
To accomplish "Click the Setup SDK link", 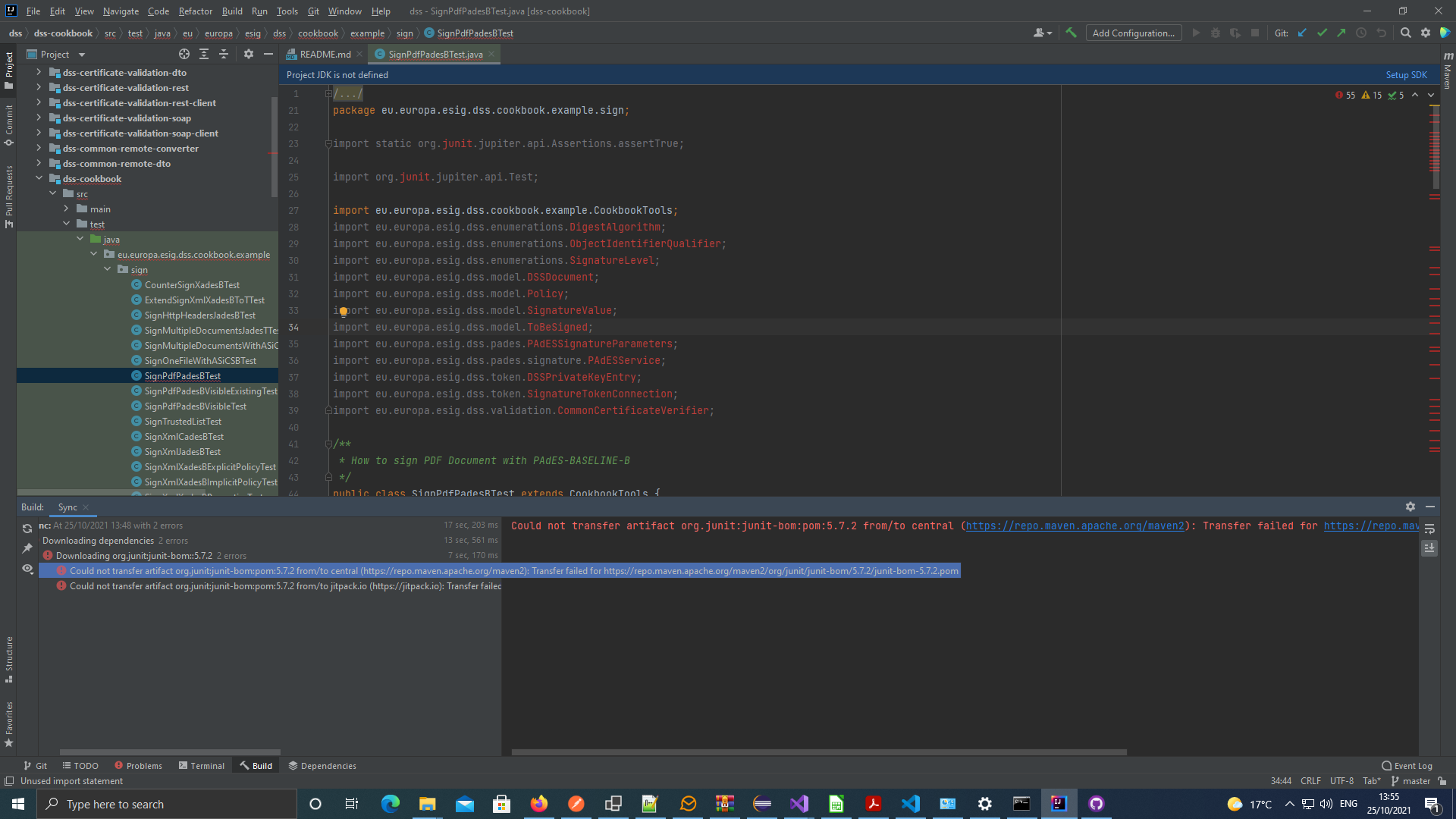I will pos(1406,74).
